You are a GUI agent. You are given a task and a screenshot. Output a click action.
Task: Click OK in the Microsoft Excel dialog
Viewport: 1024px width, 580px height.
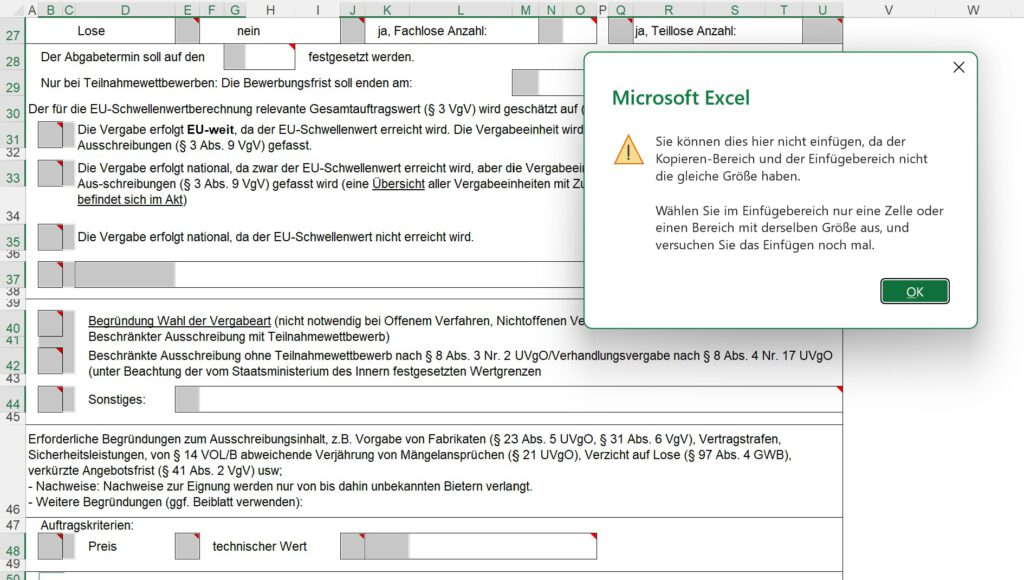point(914,291)
